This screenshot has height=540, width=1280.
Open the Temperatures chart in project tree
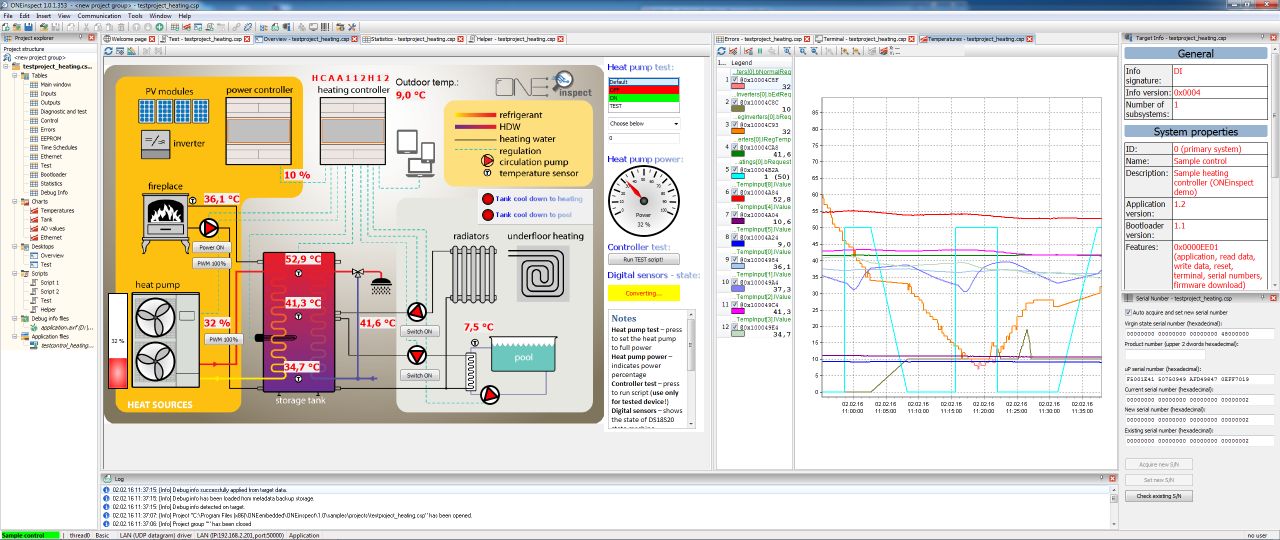point(57,211)
